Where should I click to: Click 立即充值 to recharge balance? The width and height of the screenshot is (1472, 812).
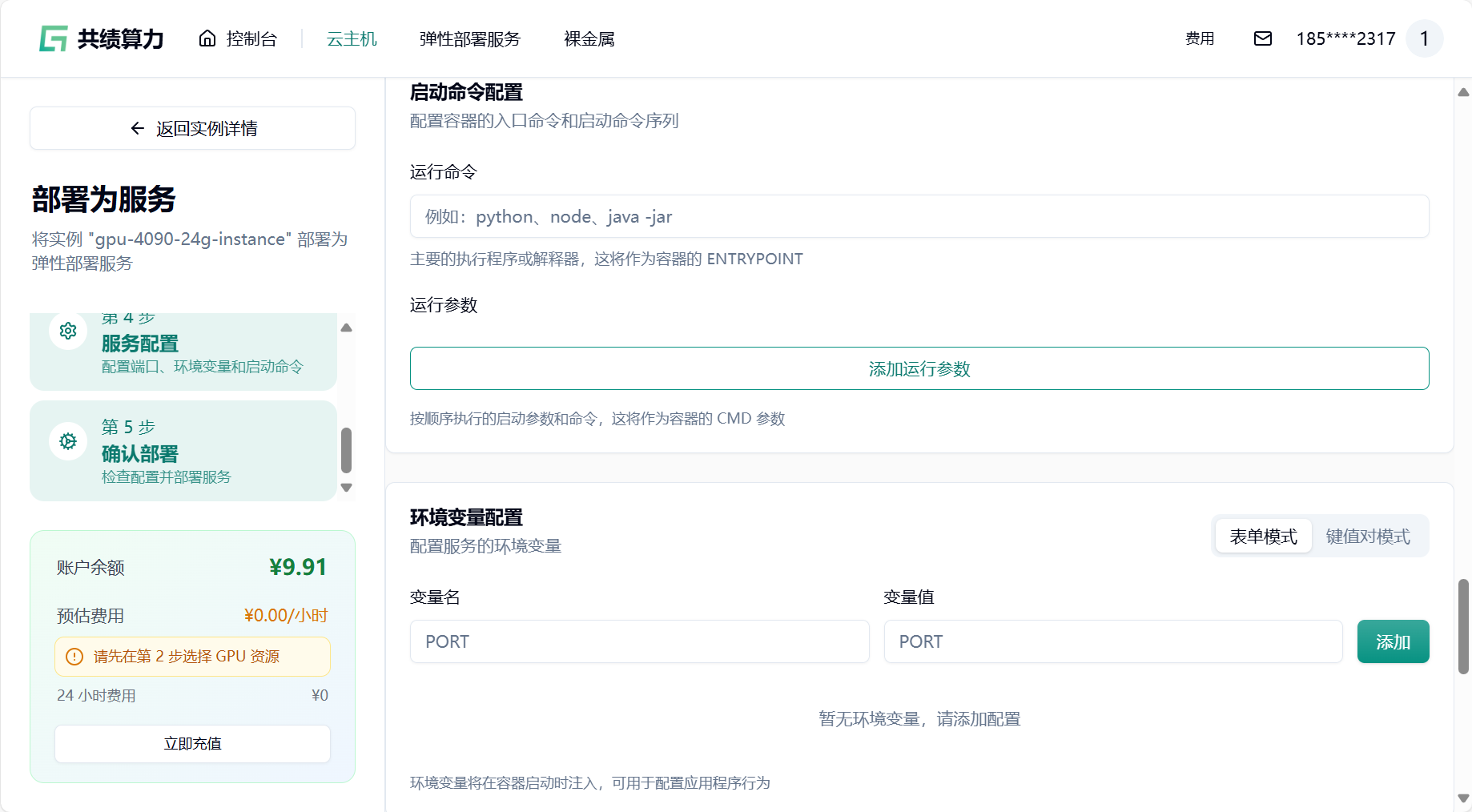pos(192,744)
